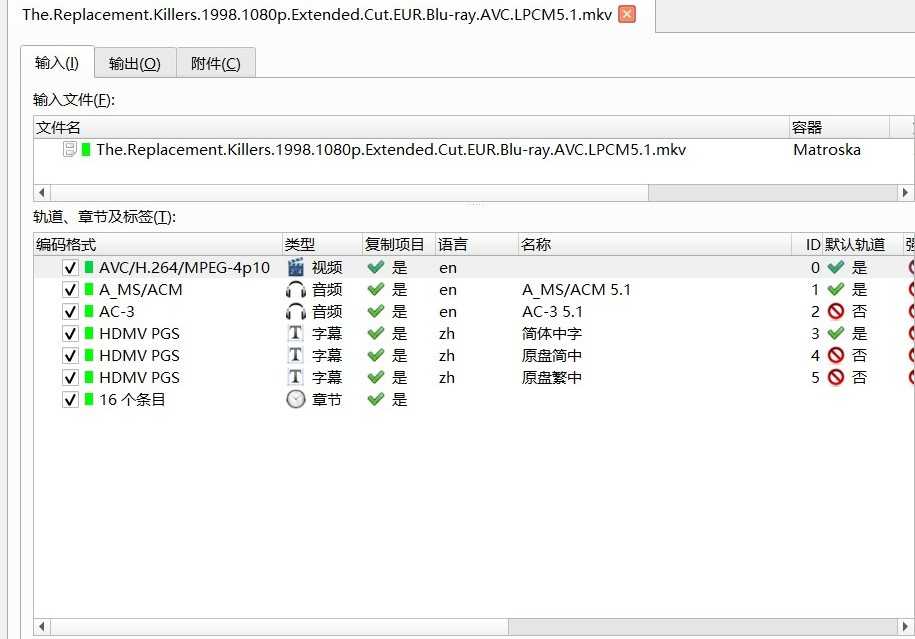Uncheck the AC-3 audio track checkbox
This screenshot has height=639, width=915.
[70, 312]
